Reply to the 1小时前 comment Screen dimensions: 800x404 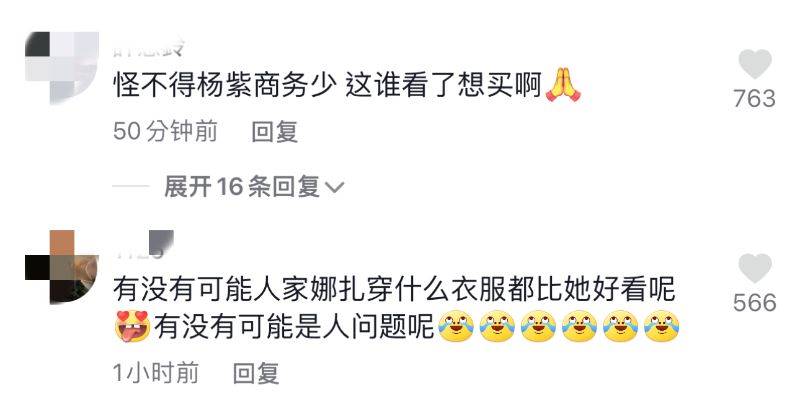256,373
